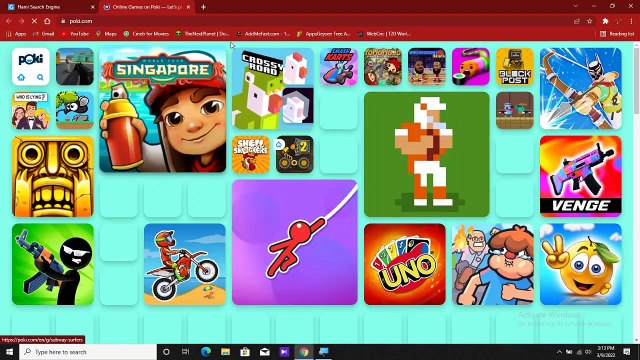Select the Venge game tile

580,176
